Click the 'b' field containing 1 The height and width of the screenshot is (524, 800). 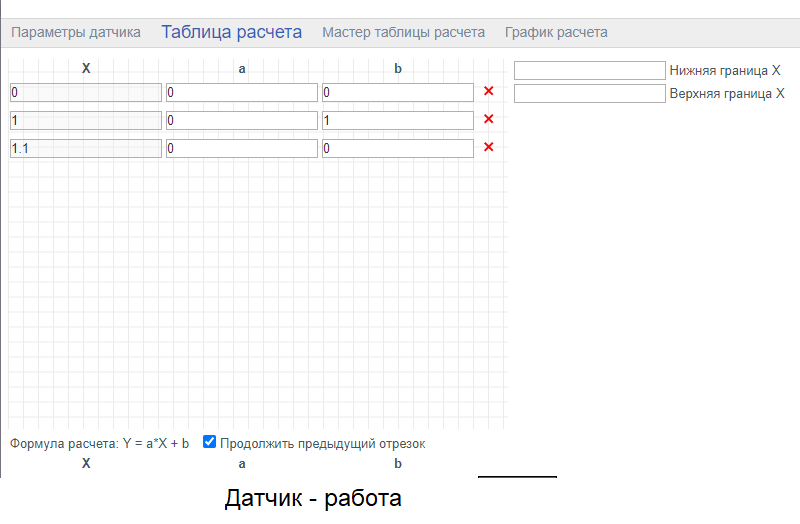pyautogui.click(x=397, y=120)
